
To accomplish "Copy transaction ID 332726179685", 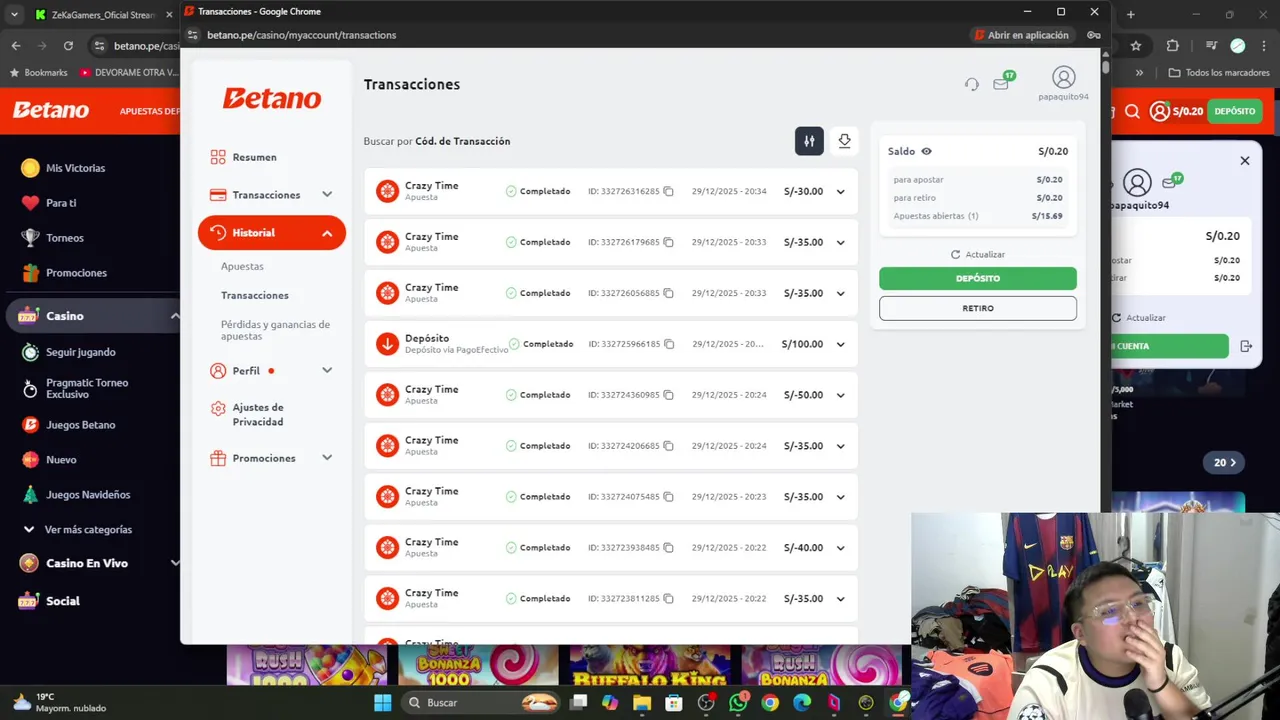I will [669, 242].
